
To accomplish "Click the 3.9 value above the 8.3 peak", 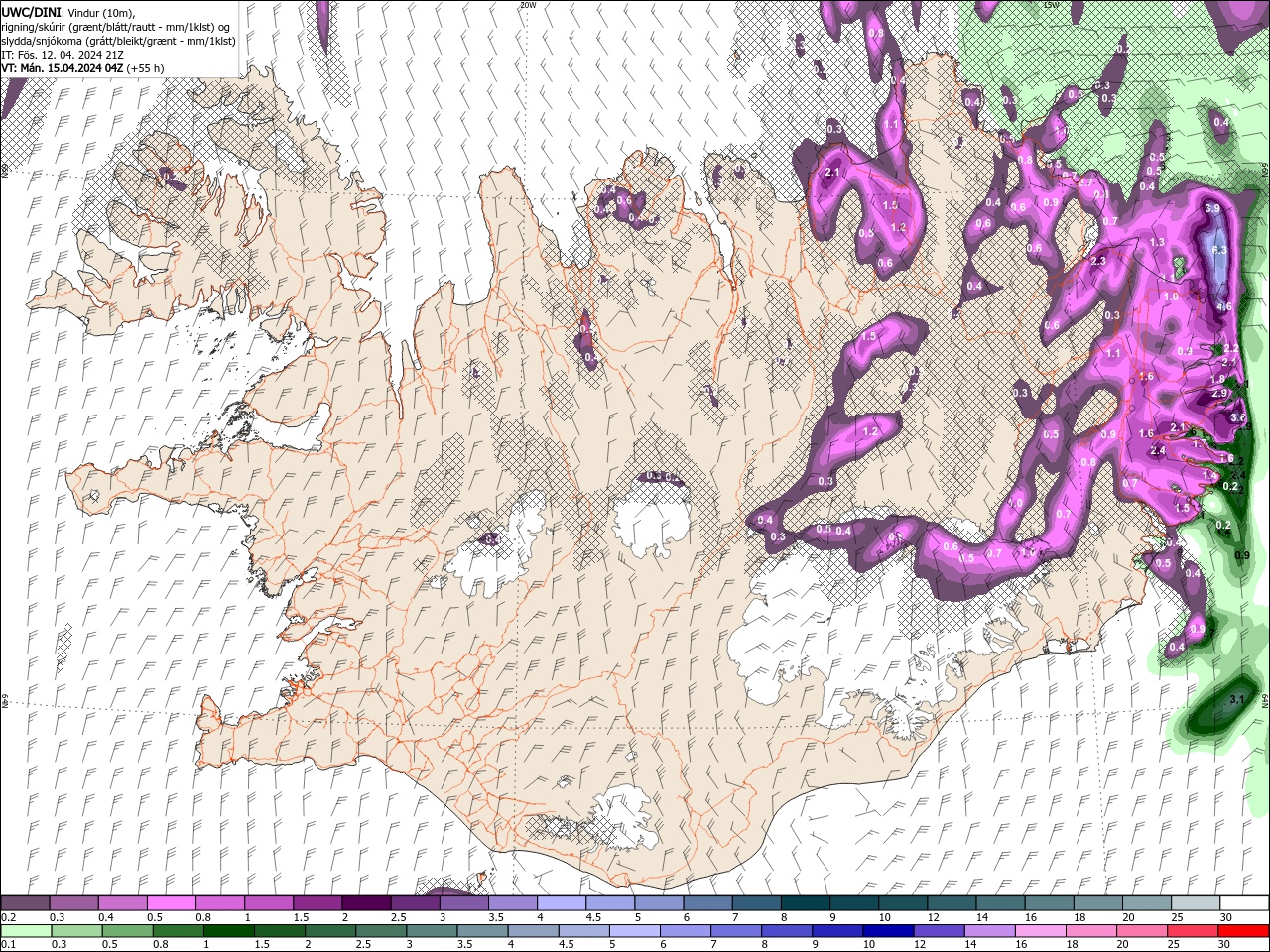I will click(x=1212, y=209).
